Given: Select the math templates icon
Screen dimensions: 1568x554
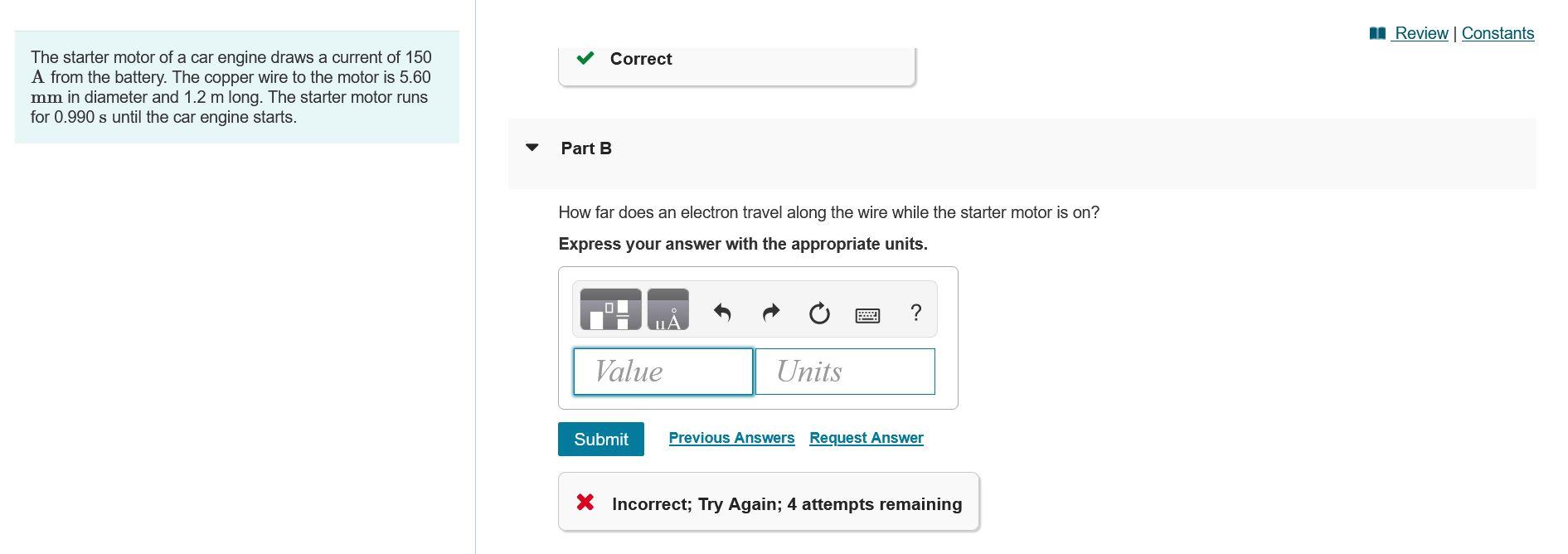Looking at the screenshot, I should [x=611, y=311].
